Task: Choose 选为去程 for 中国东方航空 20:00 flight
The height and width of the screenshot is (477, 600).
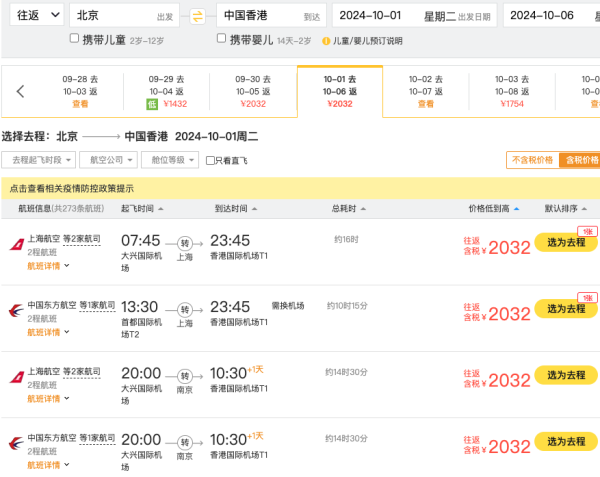Action: pos(566,441)
